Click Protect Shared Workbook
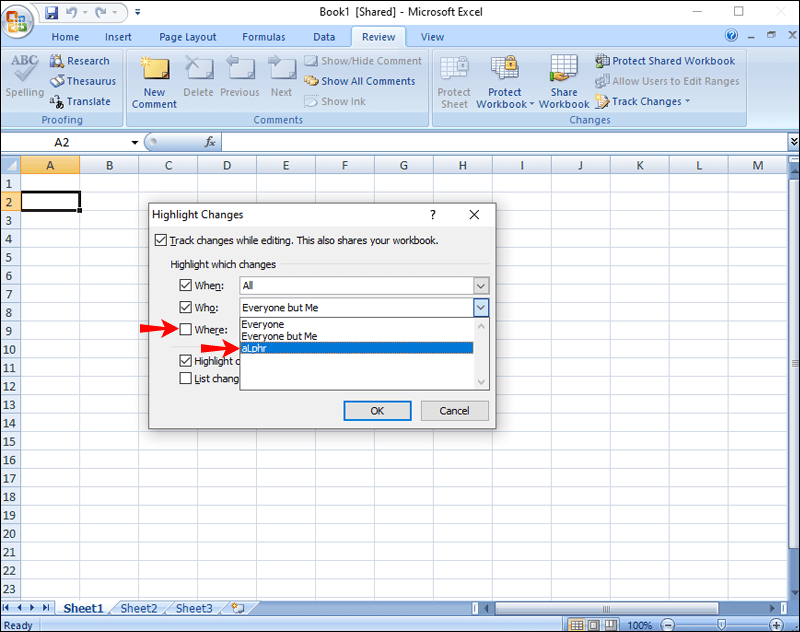The height and width of the screenshot is (632, 800). tap(665, 61)
